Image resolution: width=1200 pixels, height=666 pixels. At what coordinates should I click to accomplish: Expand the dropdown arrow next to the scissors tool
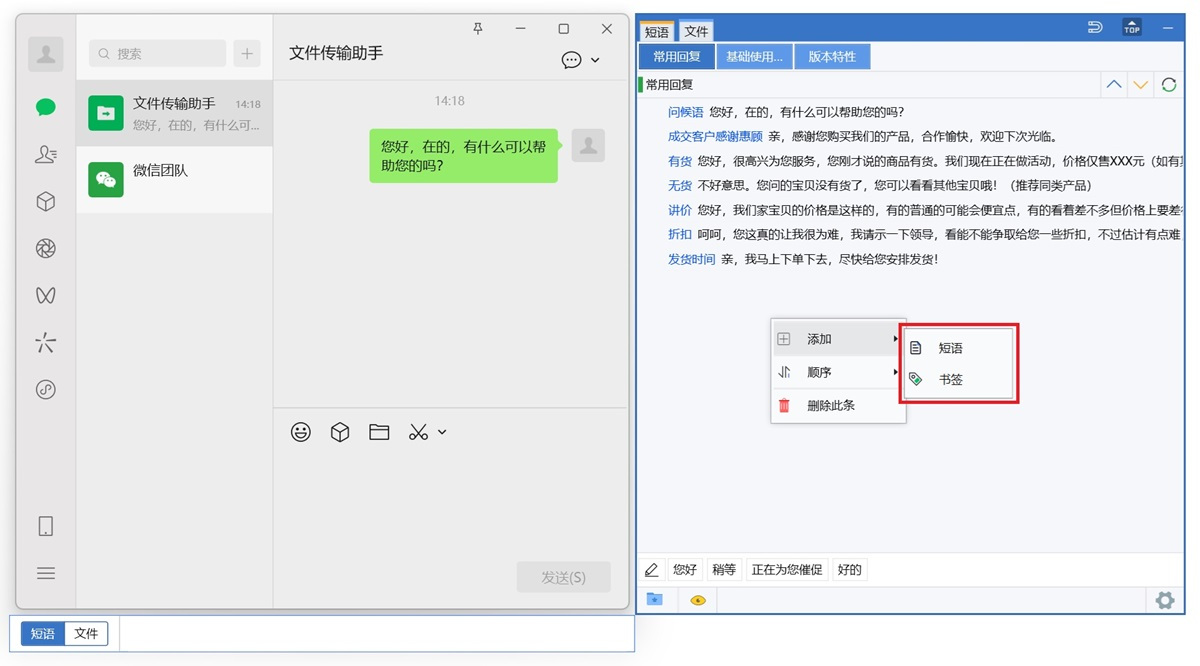[x=440, y=434]
